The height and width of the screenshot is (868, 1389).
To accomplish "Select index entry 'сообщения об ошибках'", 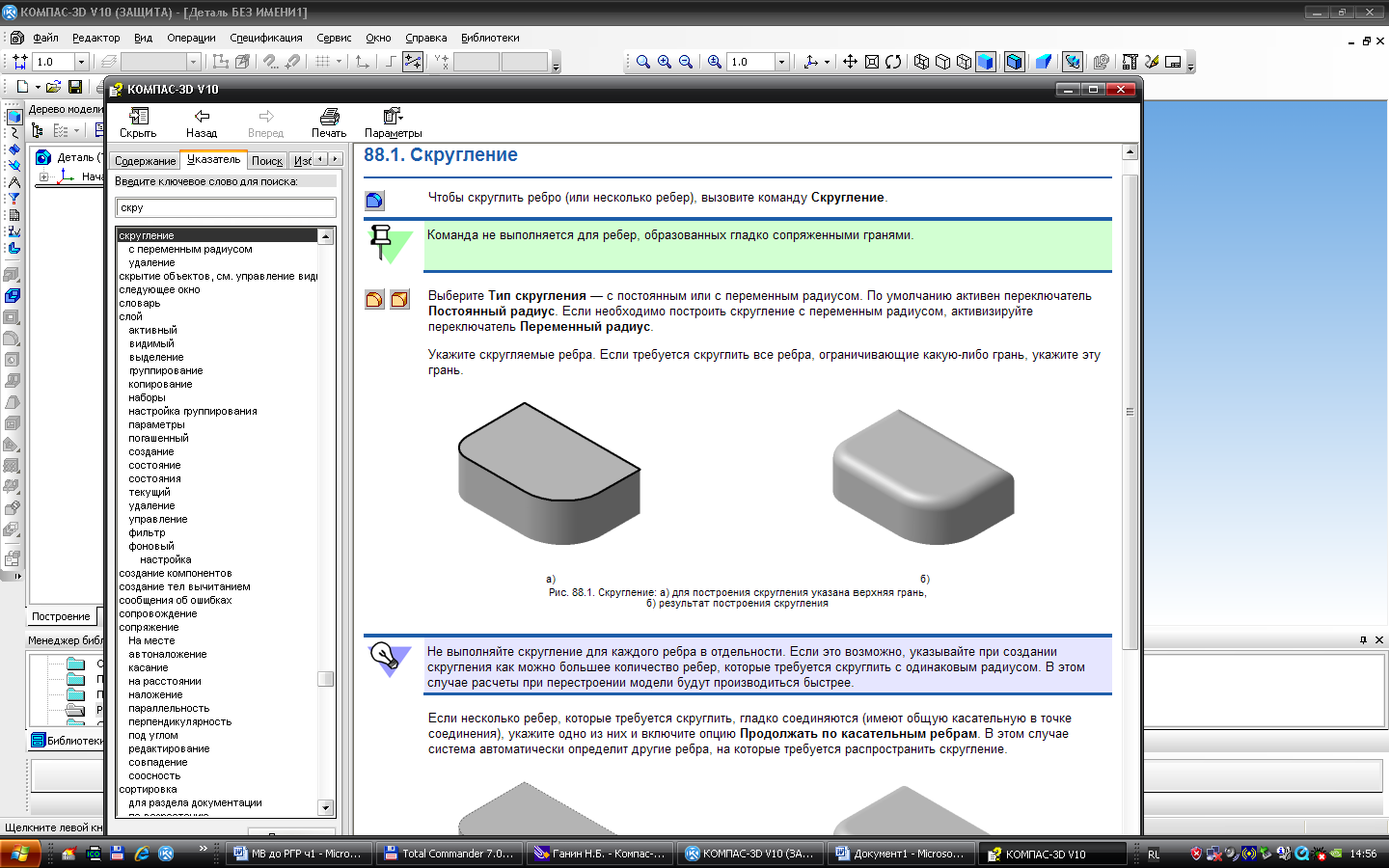I will point(176,600).
